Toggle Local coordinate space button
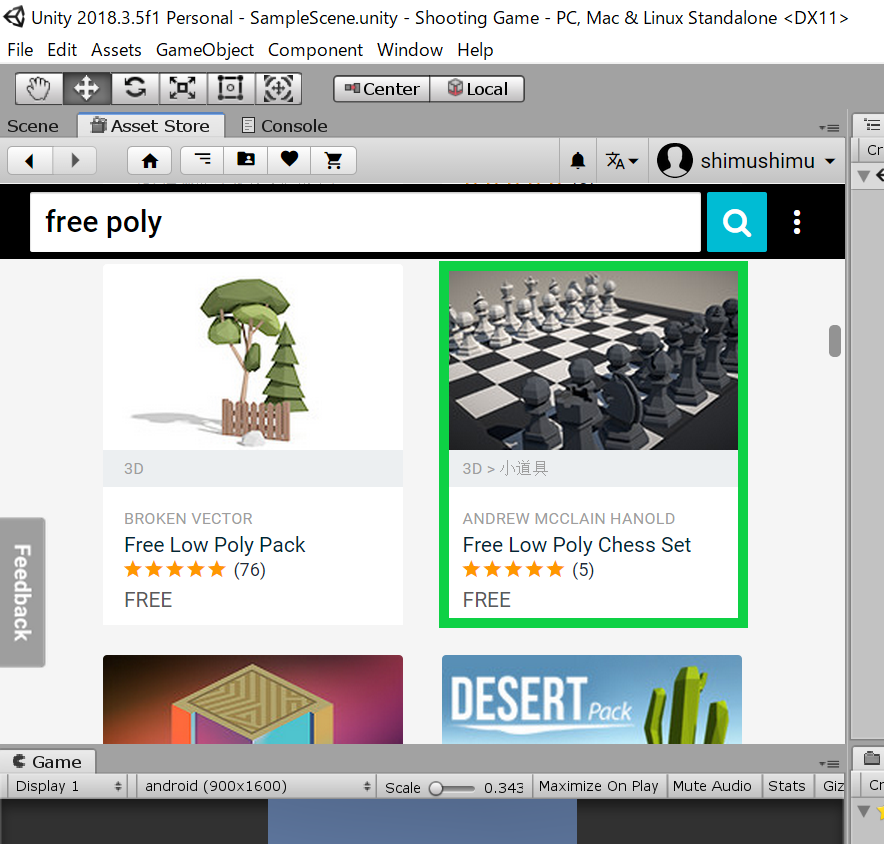Image resolution: width=884 pixels, height=844 pixels. point(477,89)
